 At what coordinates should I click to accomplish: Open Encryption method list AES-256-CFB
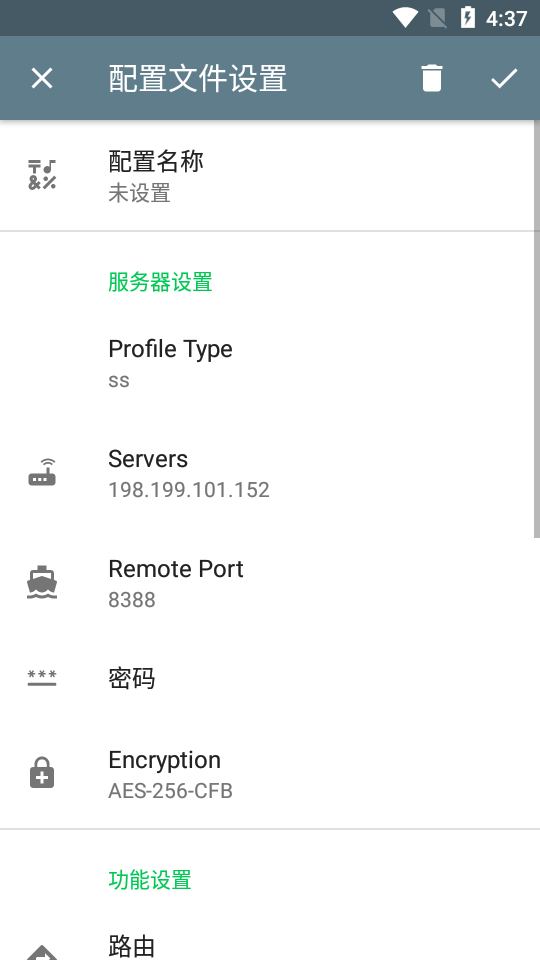point(270,774)
